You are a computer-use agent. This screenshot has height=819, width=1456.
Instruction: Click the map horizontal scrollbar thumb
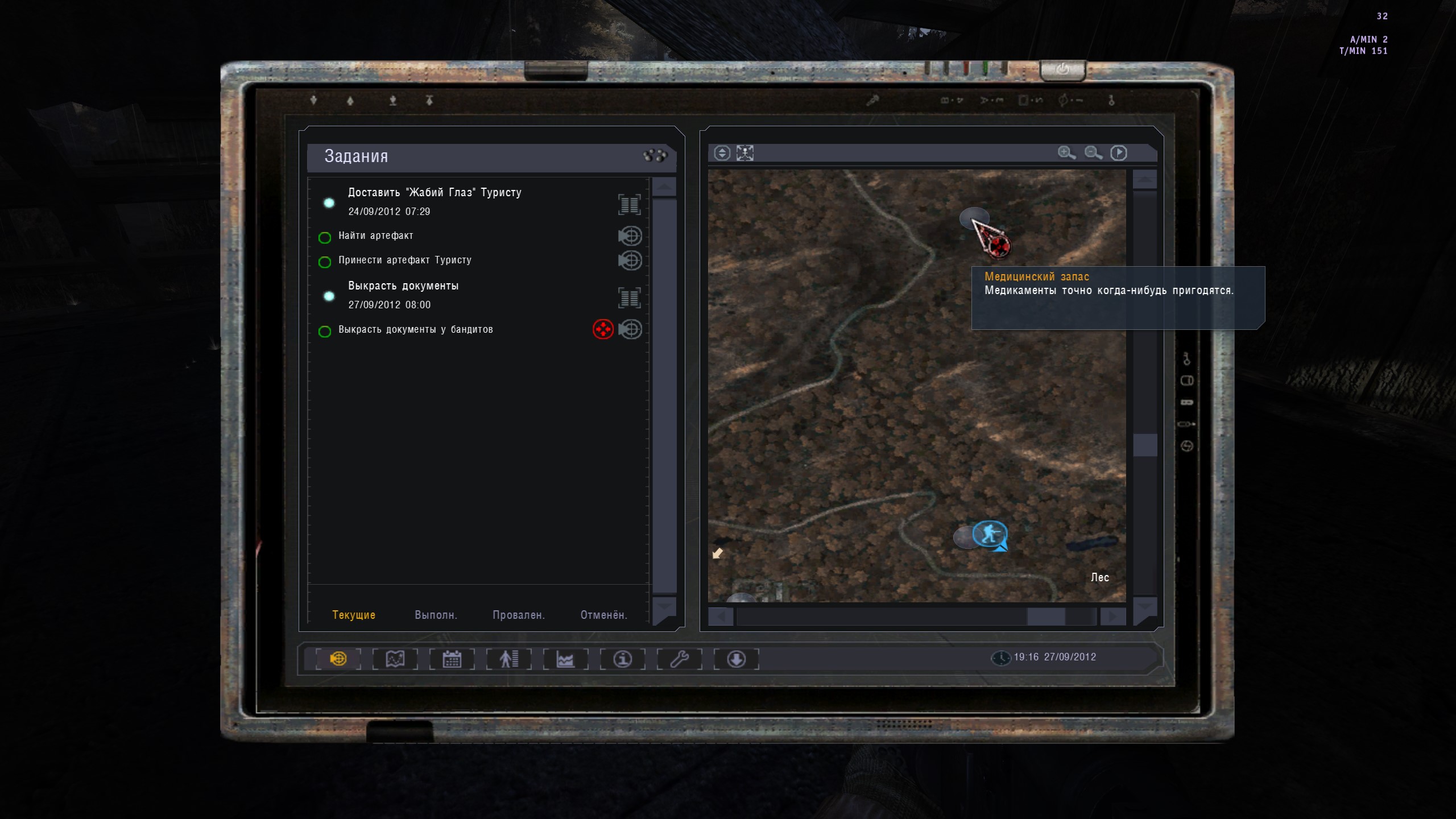click(1046, 617)
